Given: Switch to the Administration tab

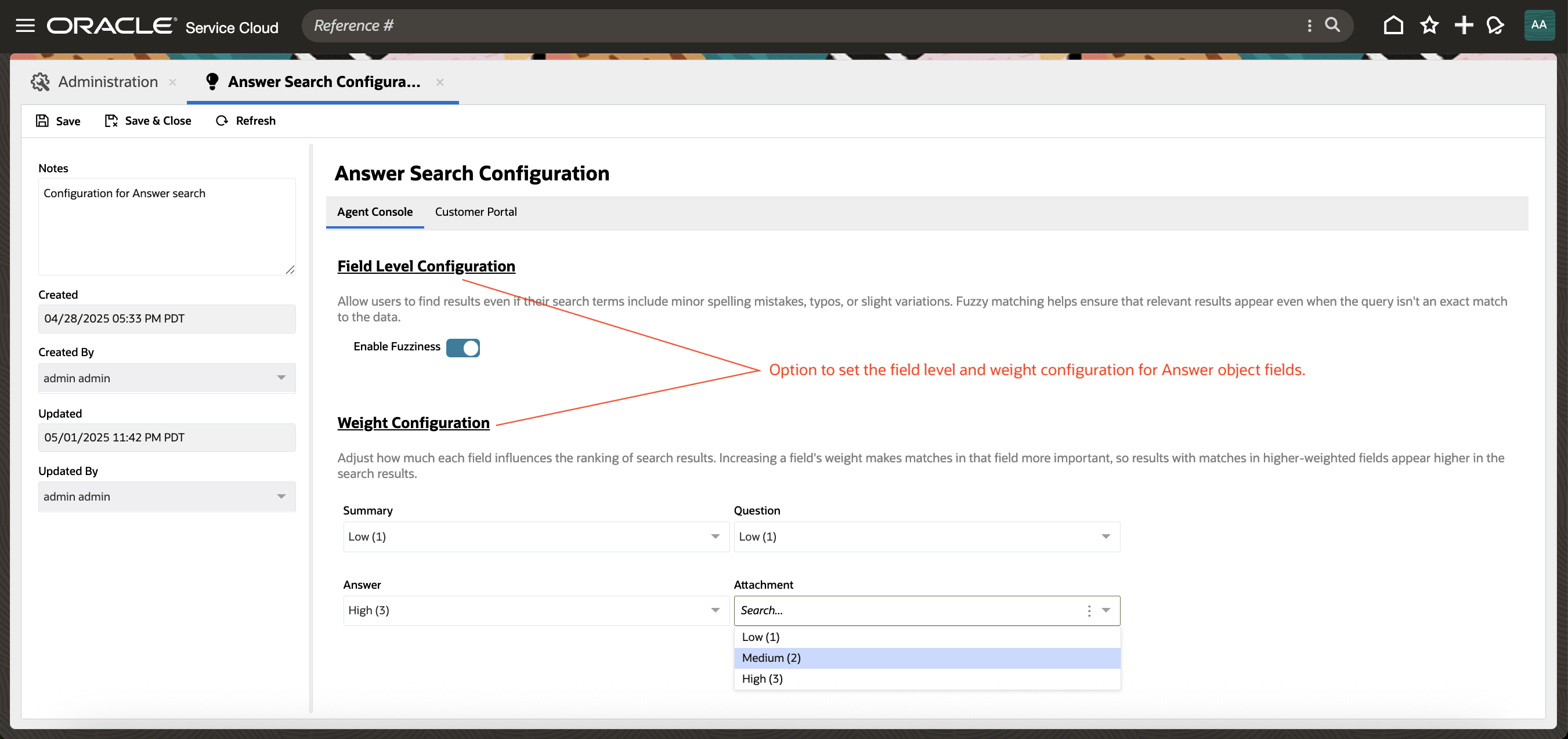Looking at the screenshot, I should [108, 82].
